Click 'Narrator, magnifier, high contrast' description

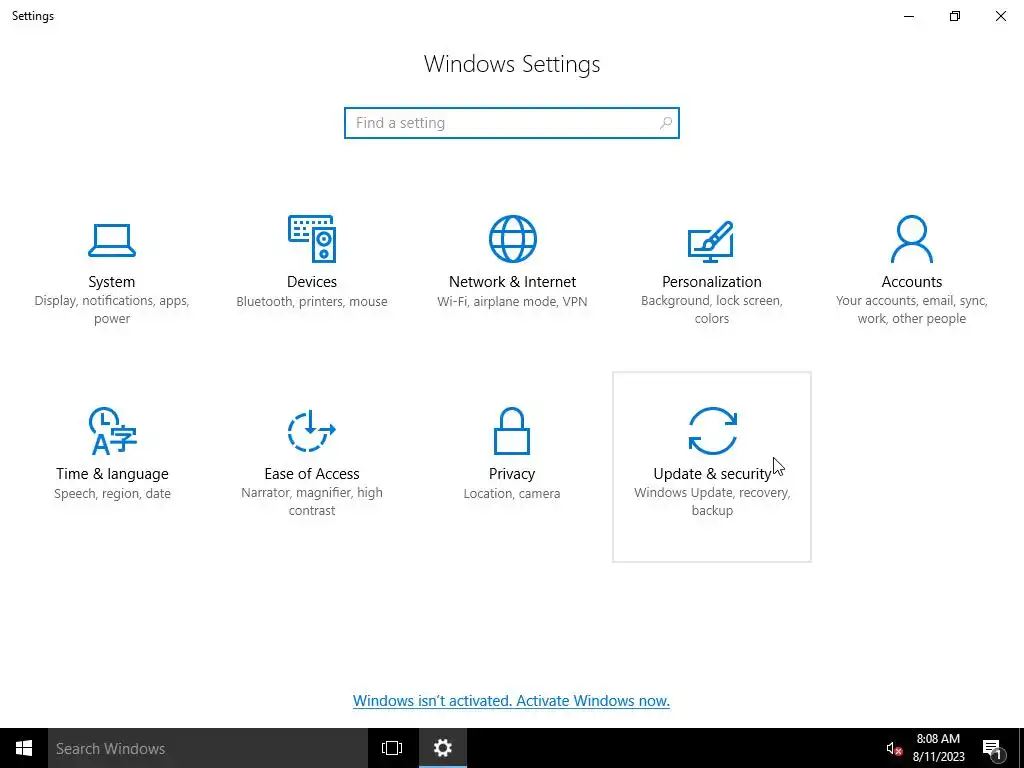tap(312, 502)
